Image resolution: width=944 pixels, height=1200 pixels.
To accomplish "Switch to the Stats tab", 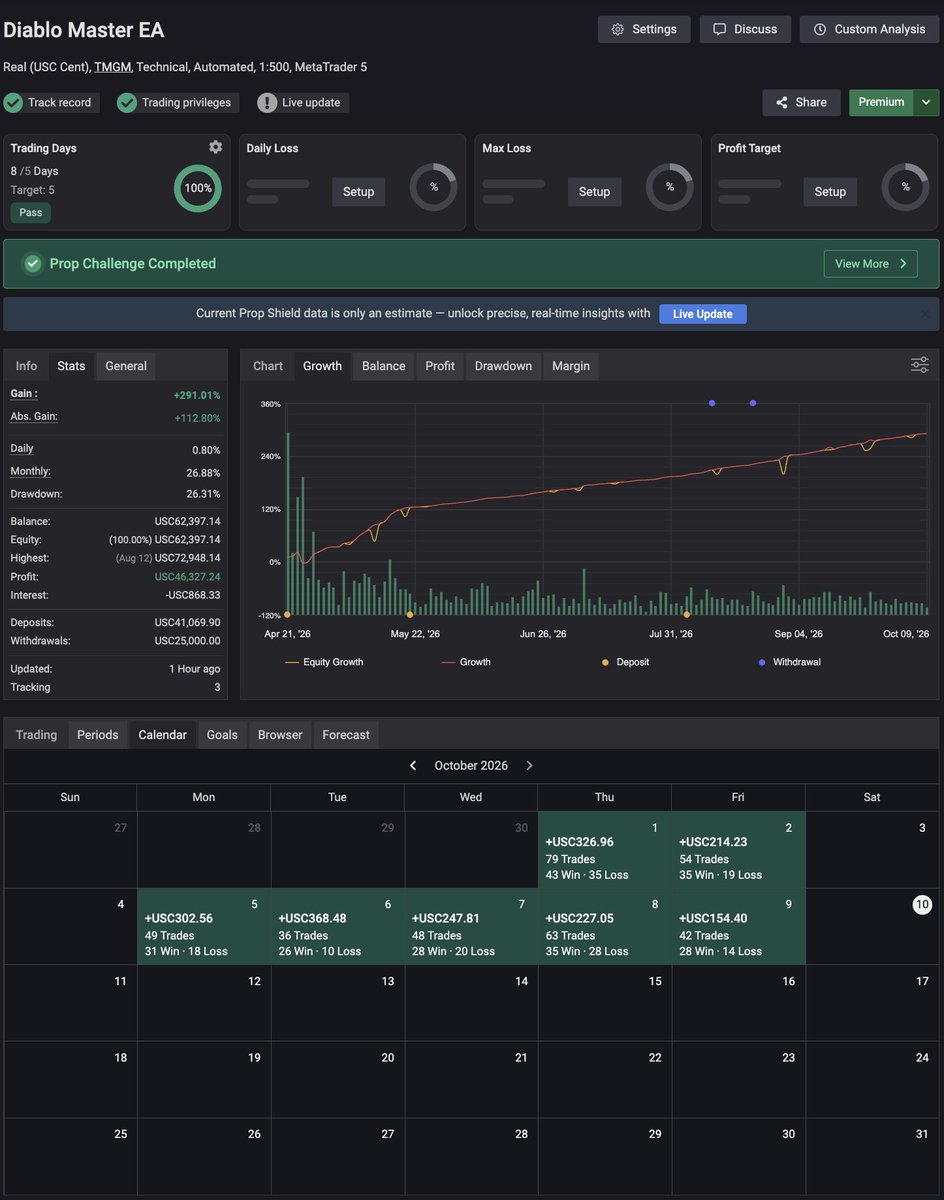I will click(71, 366).
